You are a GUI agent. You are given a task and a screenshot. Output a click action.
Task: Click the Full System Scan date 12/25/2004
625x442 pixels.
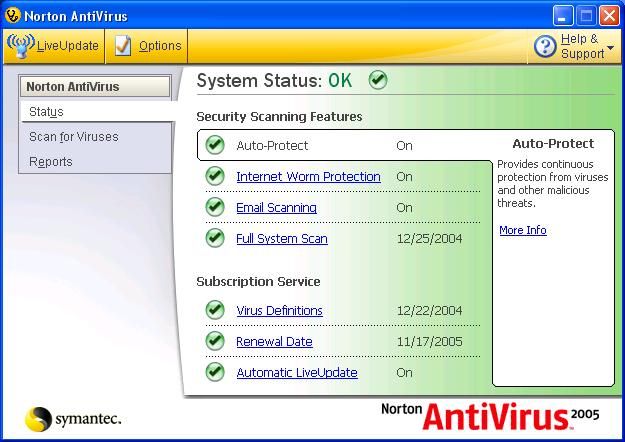point(430,239)
